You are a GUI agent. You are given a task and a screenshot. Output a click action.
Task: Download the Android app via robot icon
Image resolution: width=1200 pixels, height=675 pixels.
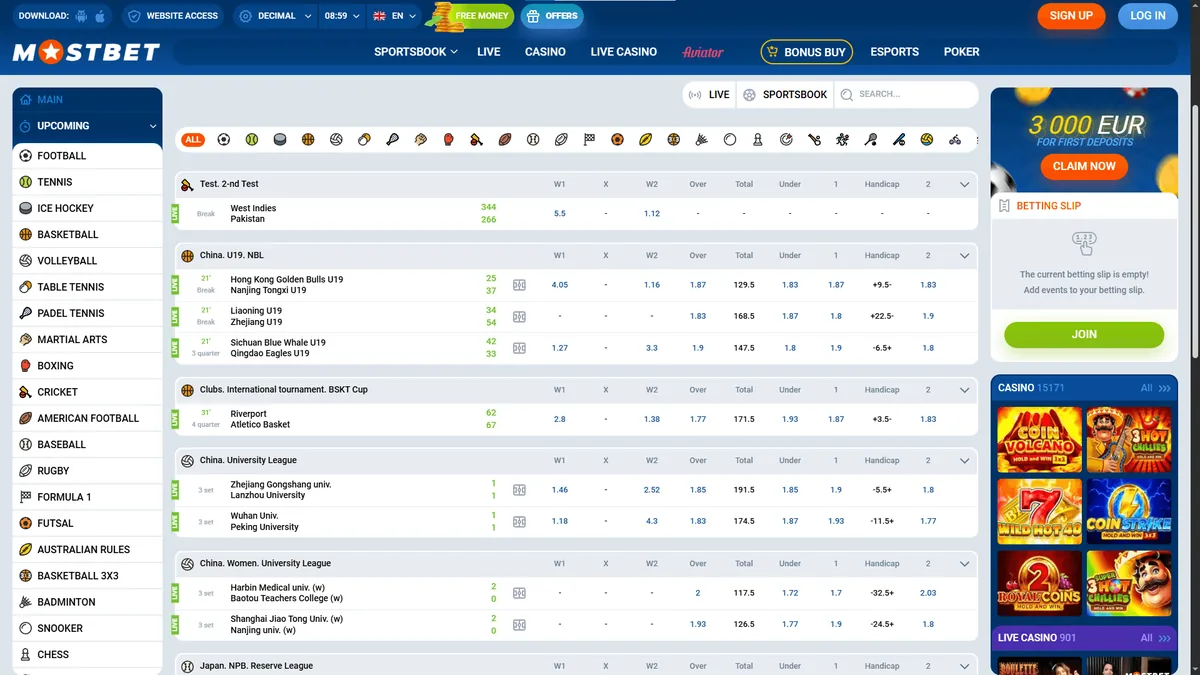[81, 16]
